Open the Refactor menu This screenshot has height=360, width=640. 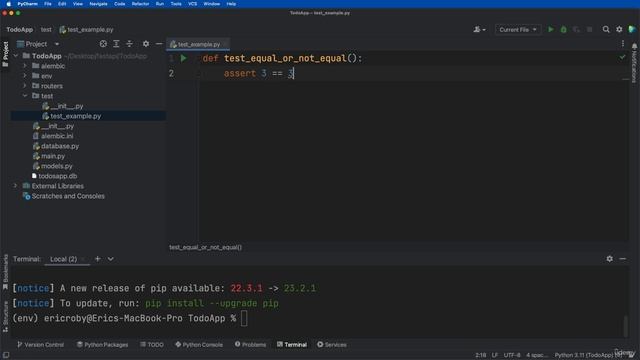pyautogui.click(x=140, y=4)
